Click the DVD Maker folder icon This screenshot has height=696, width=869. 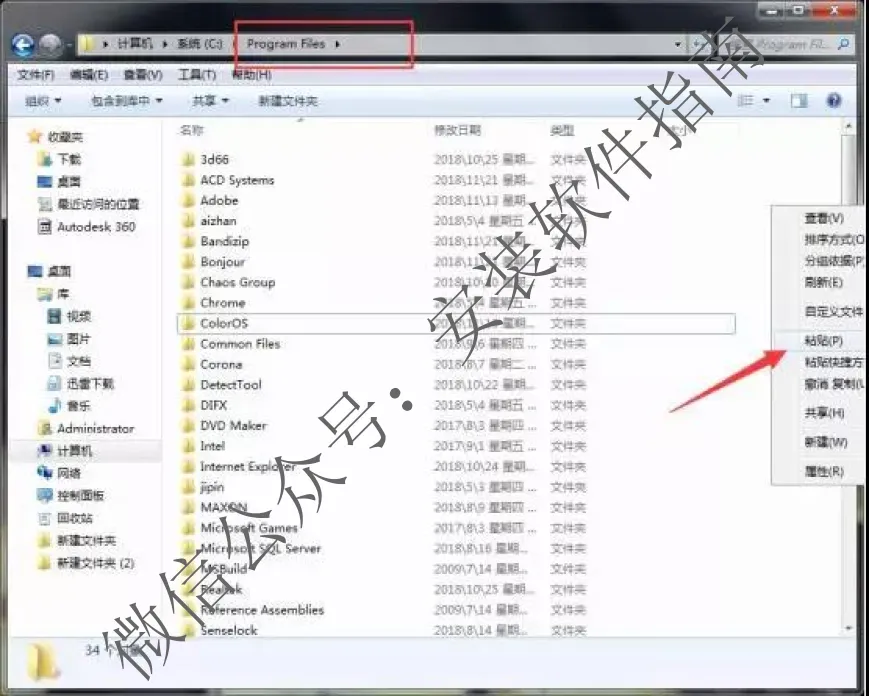(188, 426)
